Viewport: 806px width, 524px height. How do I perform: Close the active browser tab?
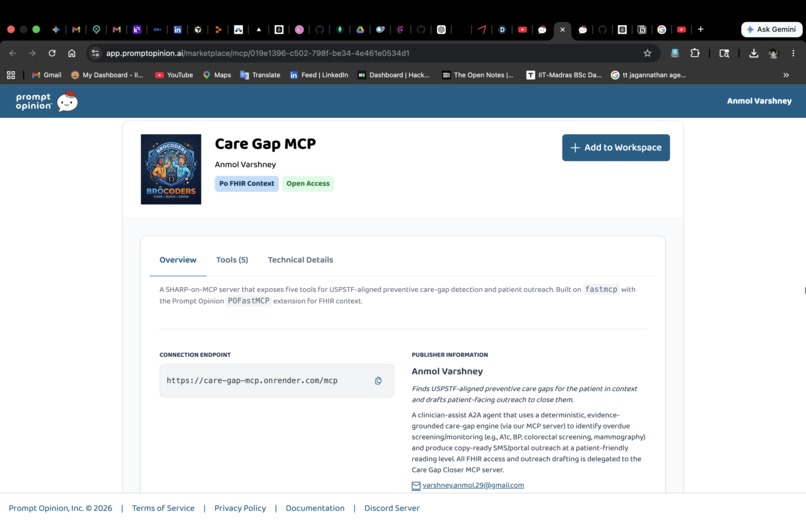tap(562, 29)
